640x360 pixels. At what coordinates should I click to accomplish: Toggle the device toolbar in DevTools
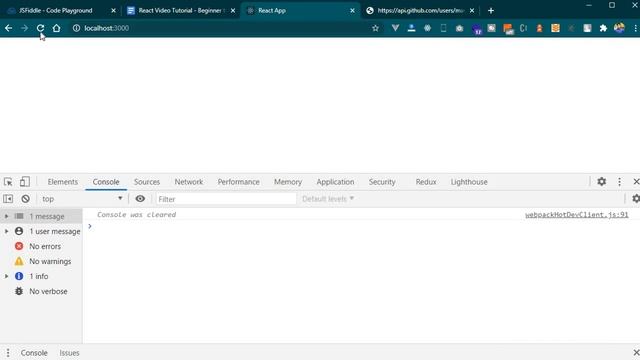coord(25,182)
